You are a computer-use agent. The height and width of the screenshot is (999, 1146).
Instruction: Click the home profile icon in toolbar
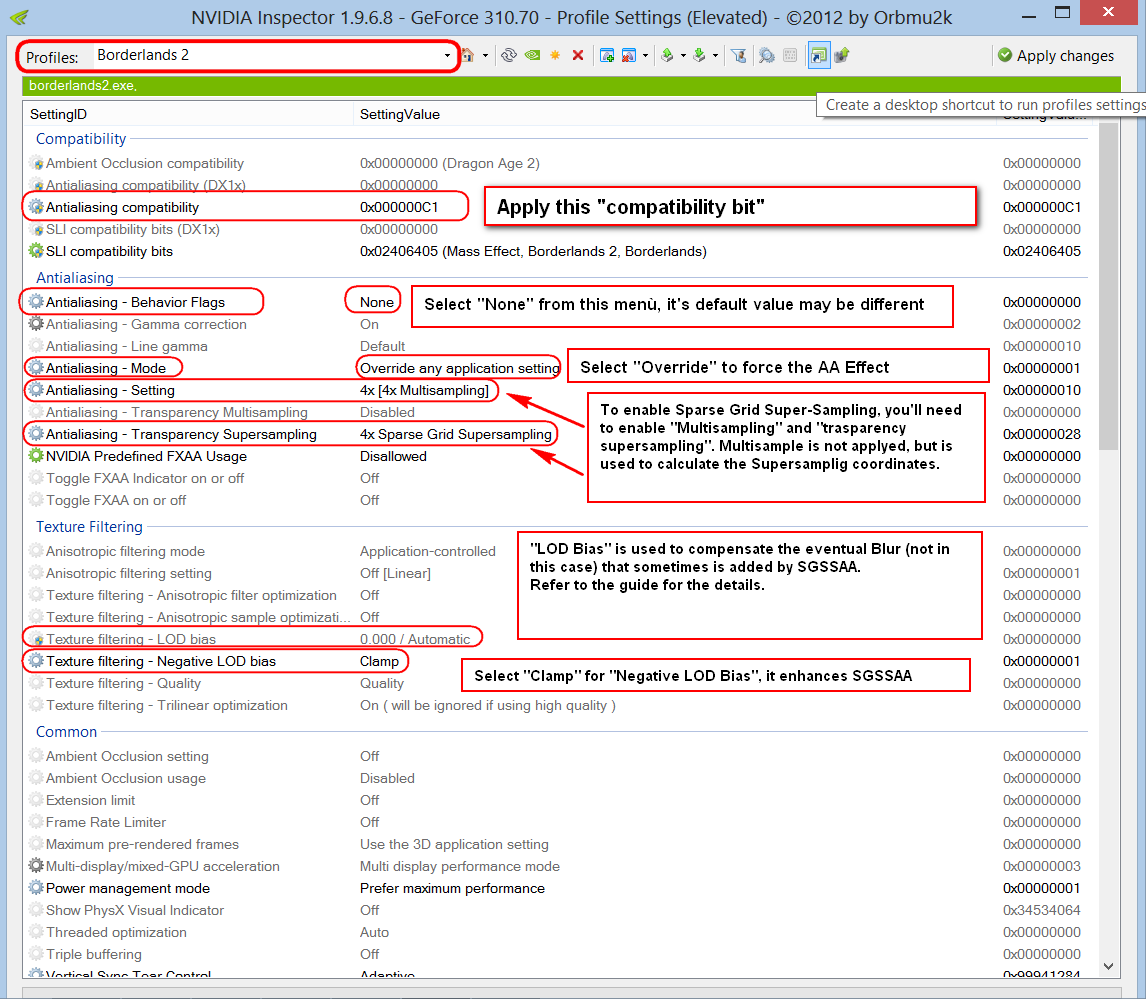468,56
